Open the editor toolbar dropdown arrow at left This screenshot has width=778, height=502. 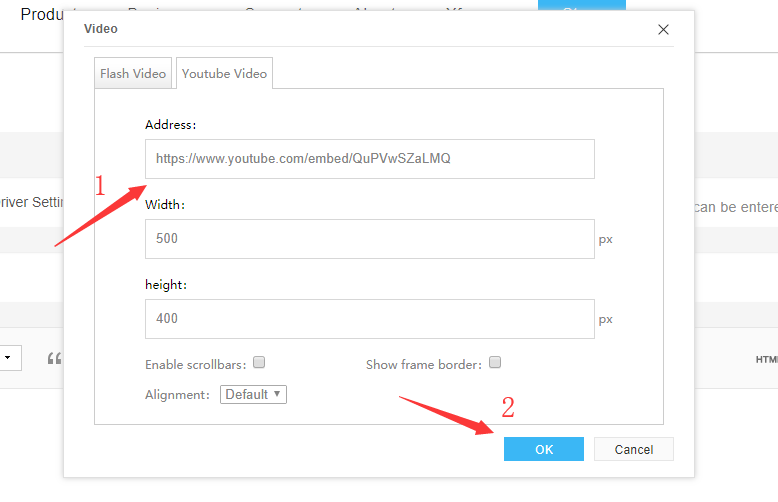[x=8, y=358]
